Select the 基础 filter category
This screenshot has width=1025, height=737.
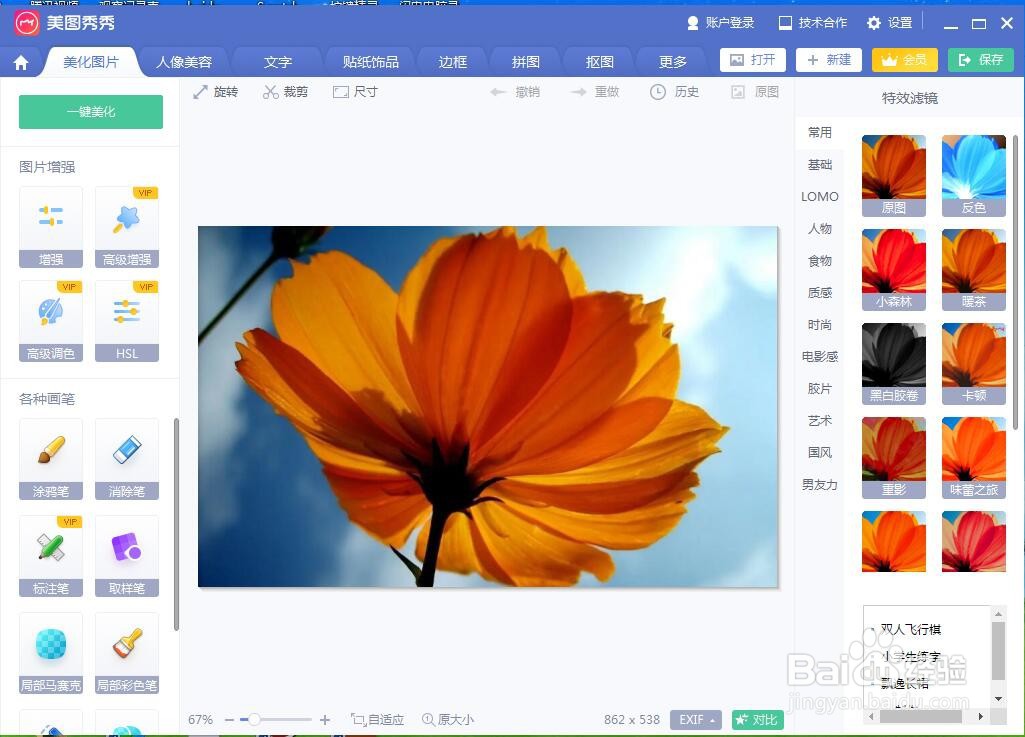click(820, 165)
